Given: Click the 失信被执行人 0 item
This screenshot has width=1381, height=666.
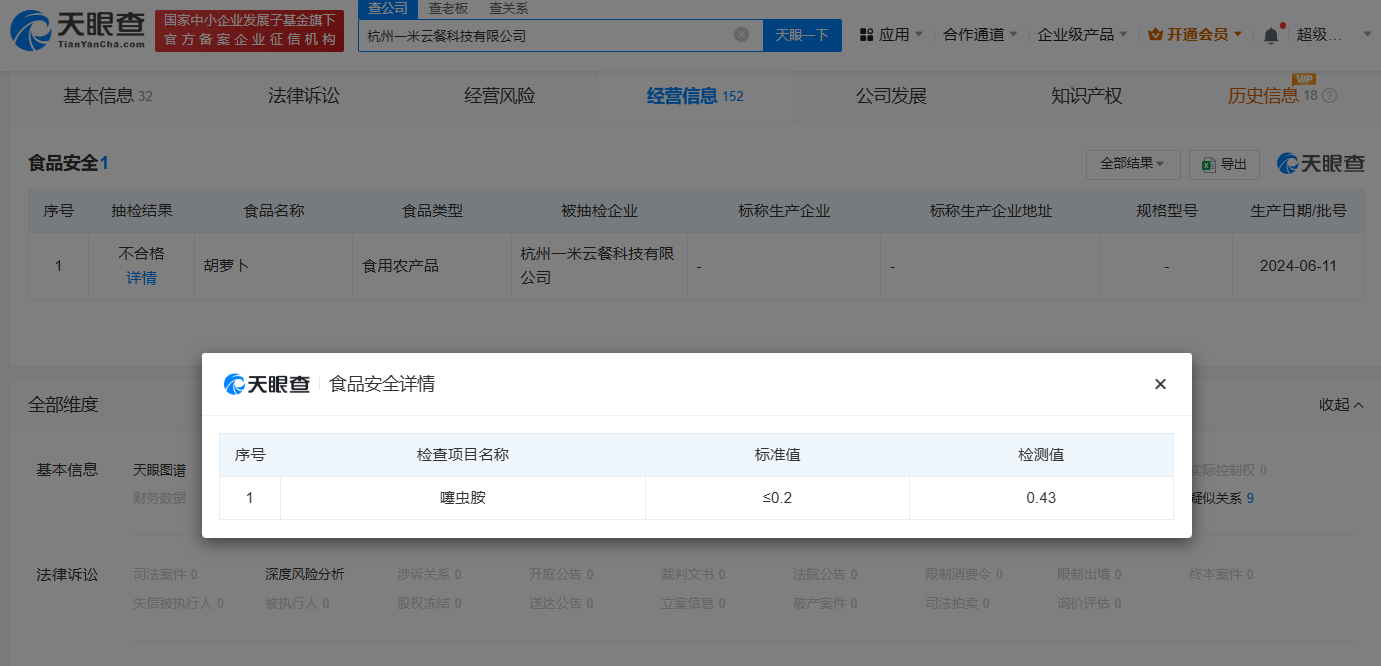Looking at the screenshot, I should (179, 603).
